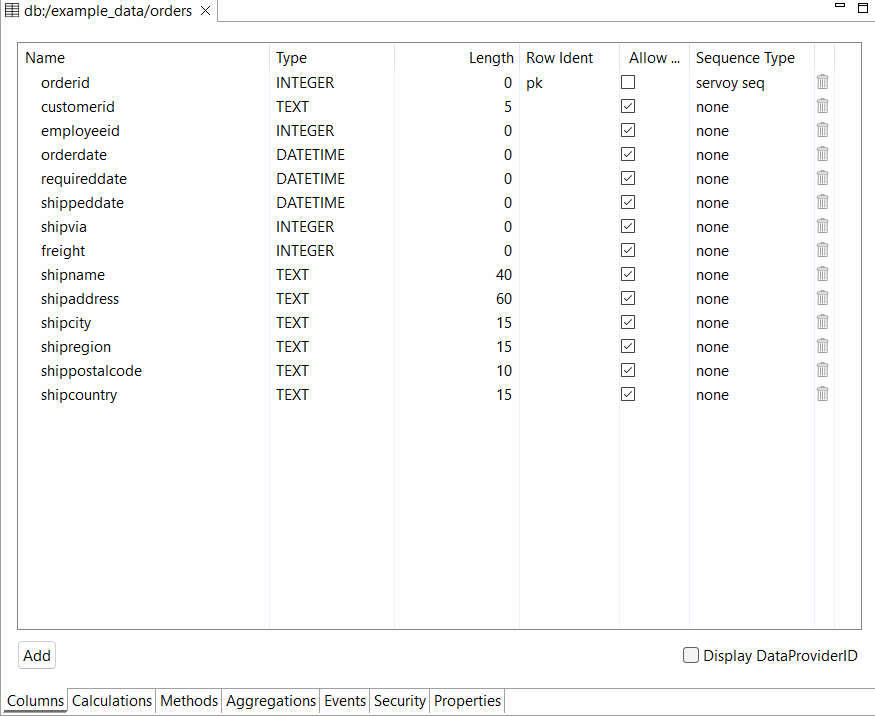Open Sequence Type cell for orderid

750,83
